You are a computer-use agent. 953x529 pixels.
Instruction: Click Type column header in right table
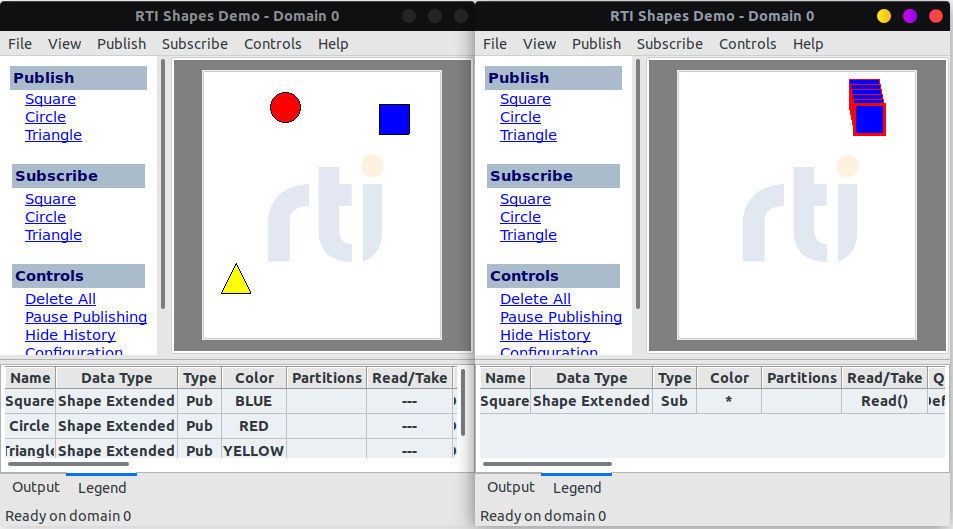coord(675,378)
